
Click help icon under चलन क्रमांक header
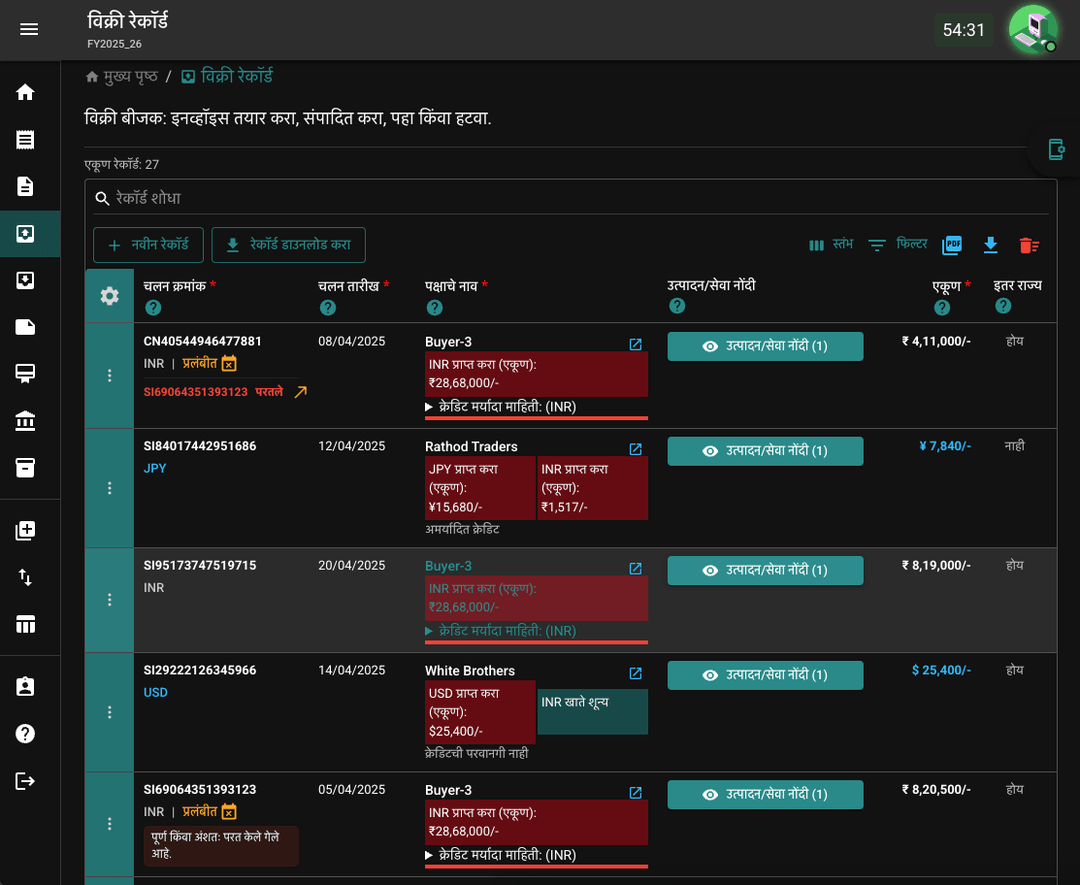(153, 308)
